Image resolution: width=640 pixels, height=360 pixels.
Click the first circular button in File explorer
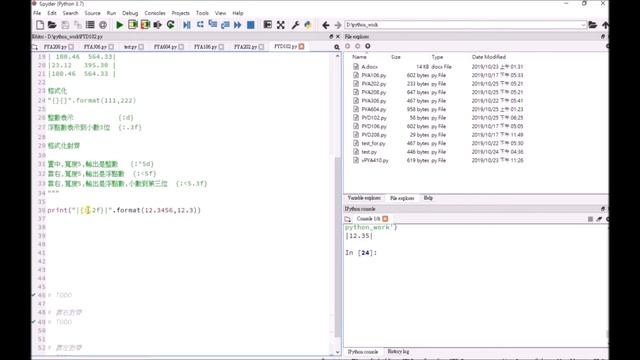[x=348, y=46]
